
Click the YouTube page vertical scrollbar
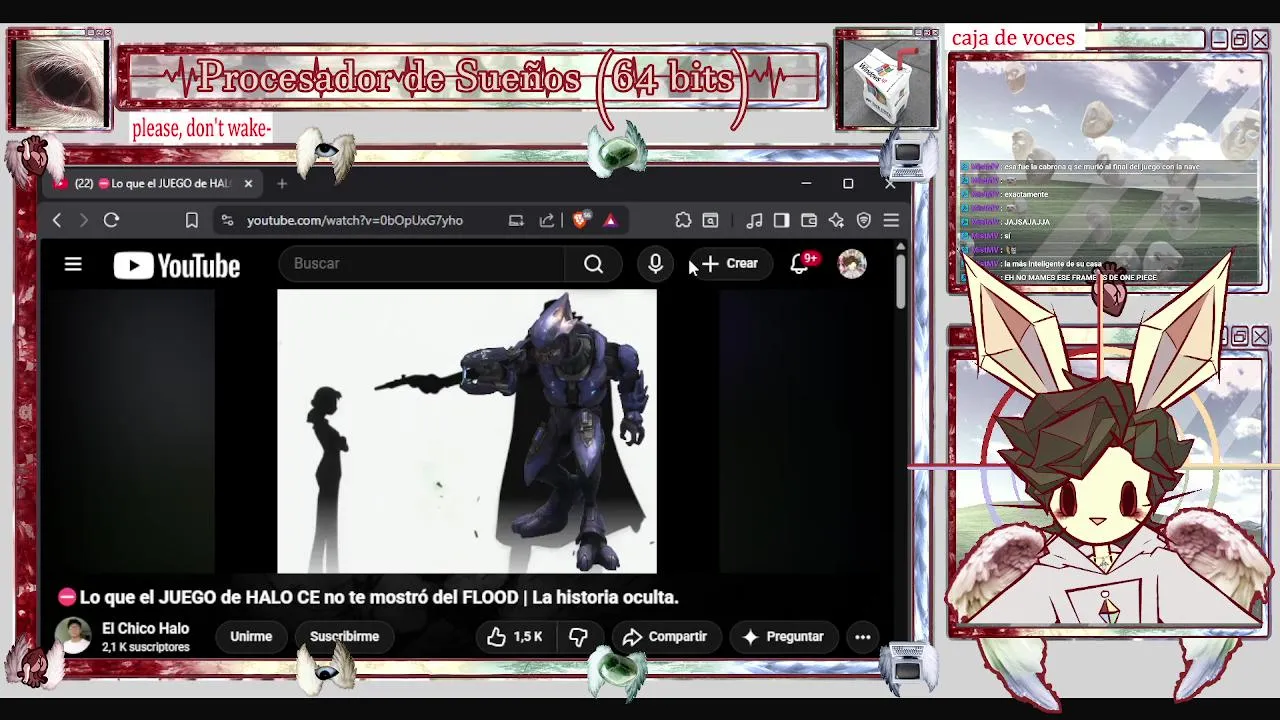(901, 280)
